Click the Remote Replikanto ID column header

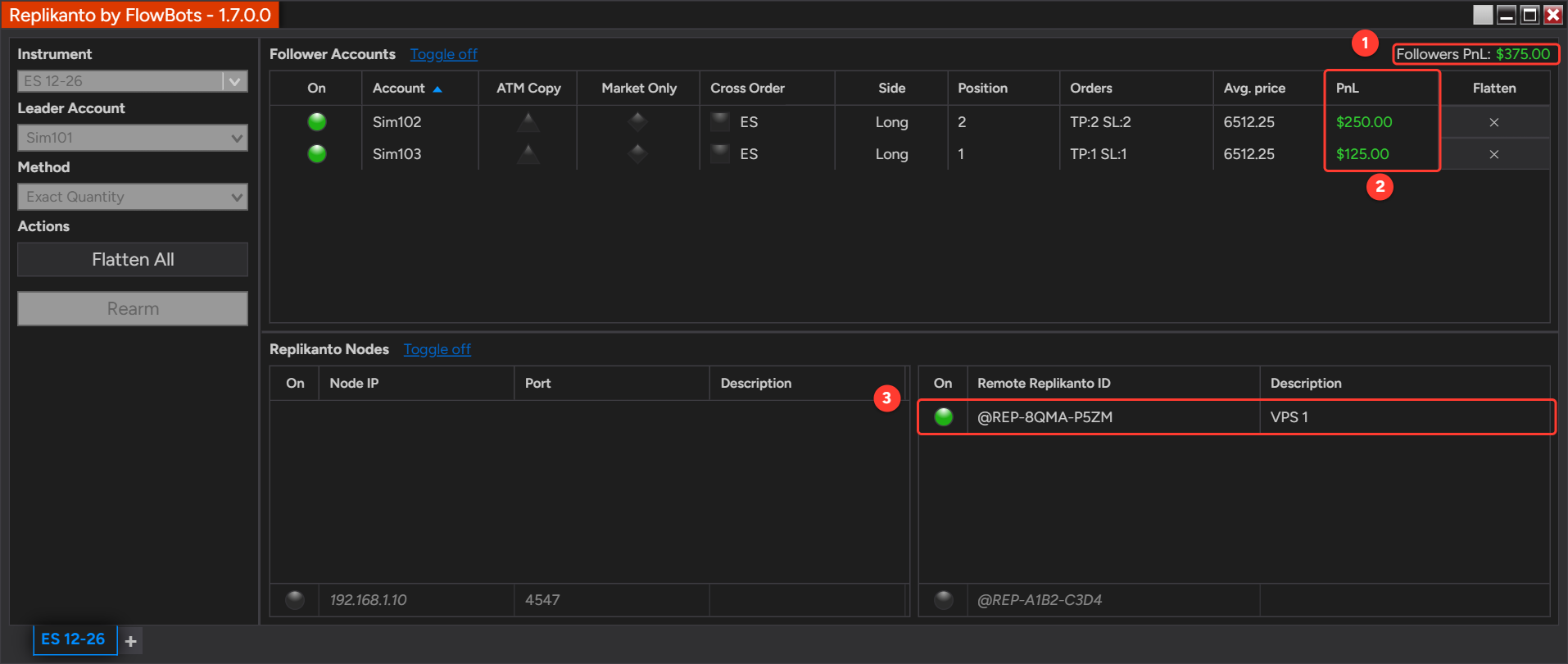(x=1113, y=384)
